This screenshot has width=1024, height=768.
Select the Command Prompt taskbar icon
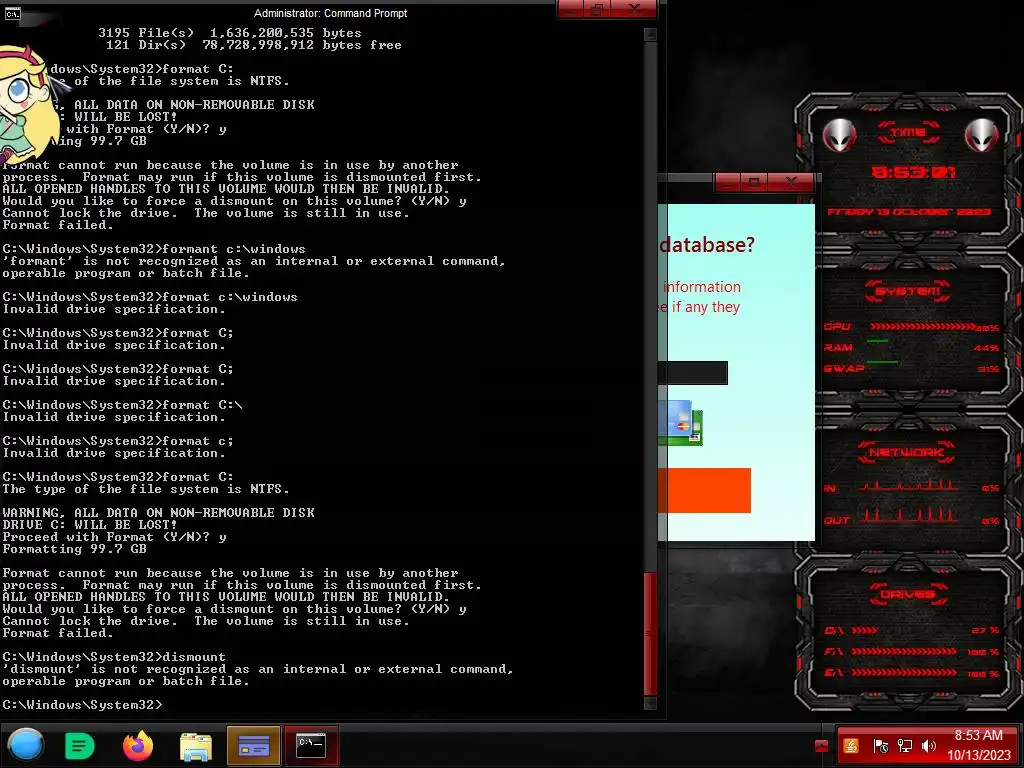coord(311,745)
